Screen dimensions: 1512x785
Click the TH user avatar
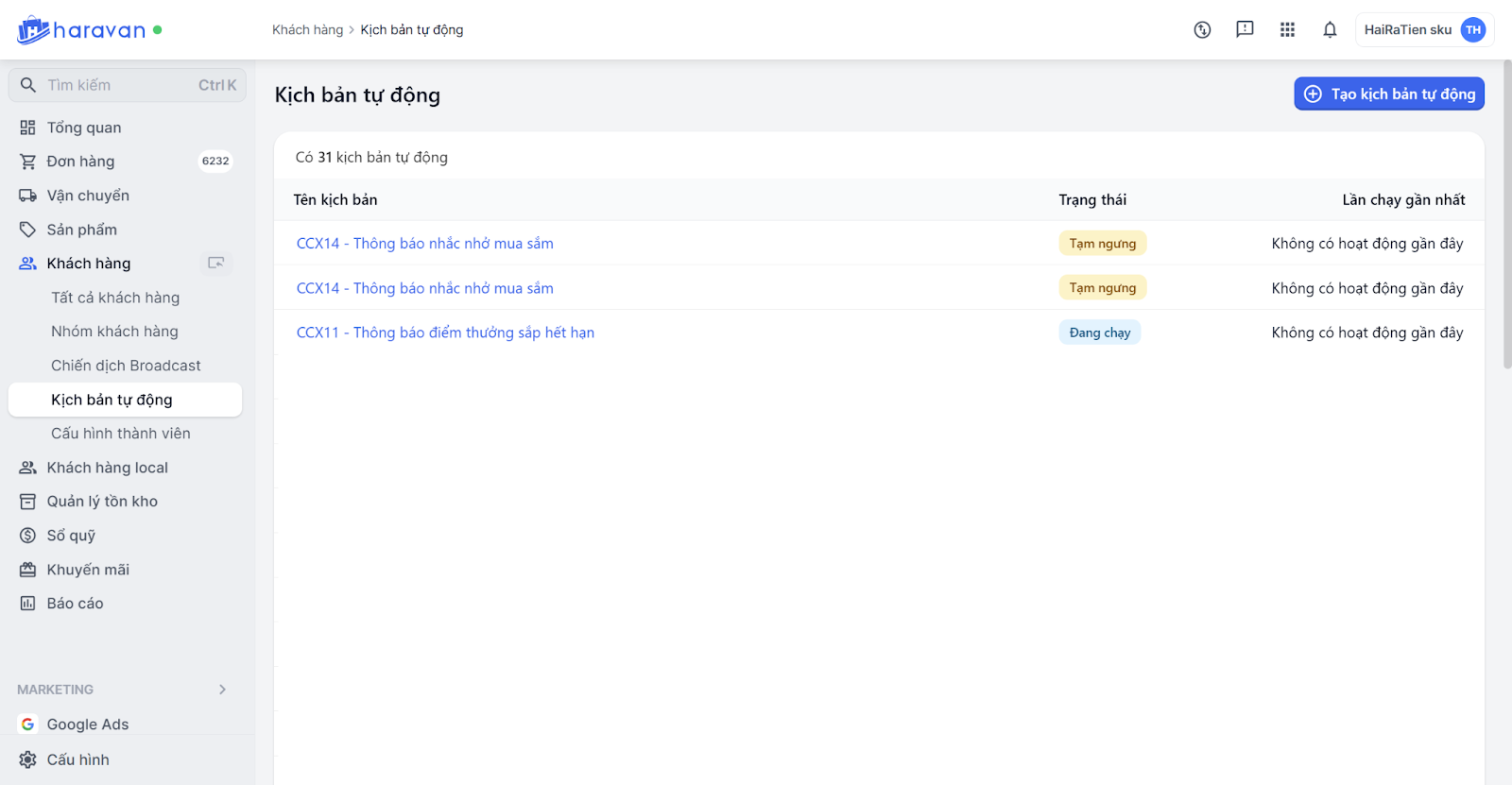[x=1472, y=30]
